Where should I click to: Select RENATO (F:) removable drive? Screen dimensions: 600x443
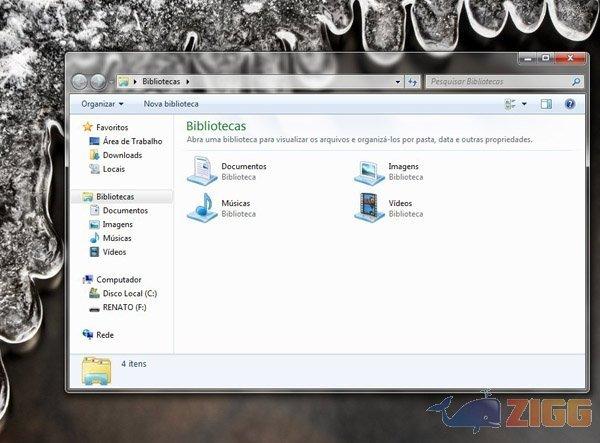tap(125, 307)
